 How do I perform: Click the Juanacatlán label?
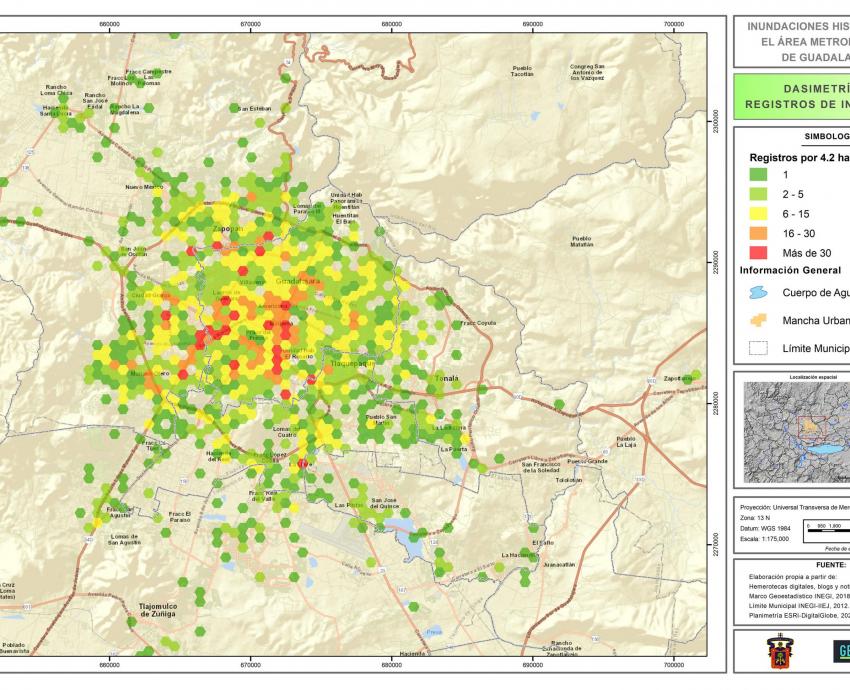pos(559,564)
